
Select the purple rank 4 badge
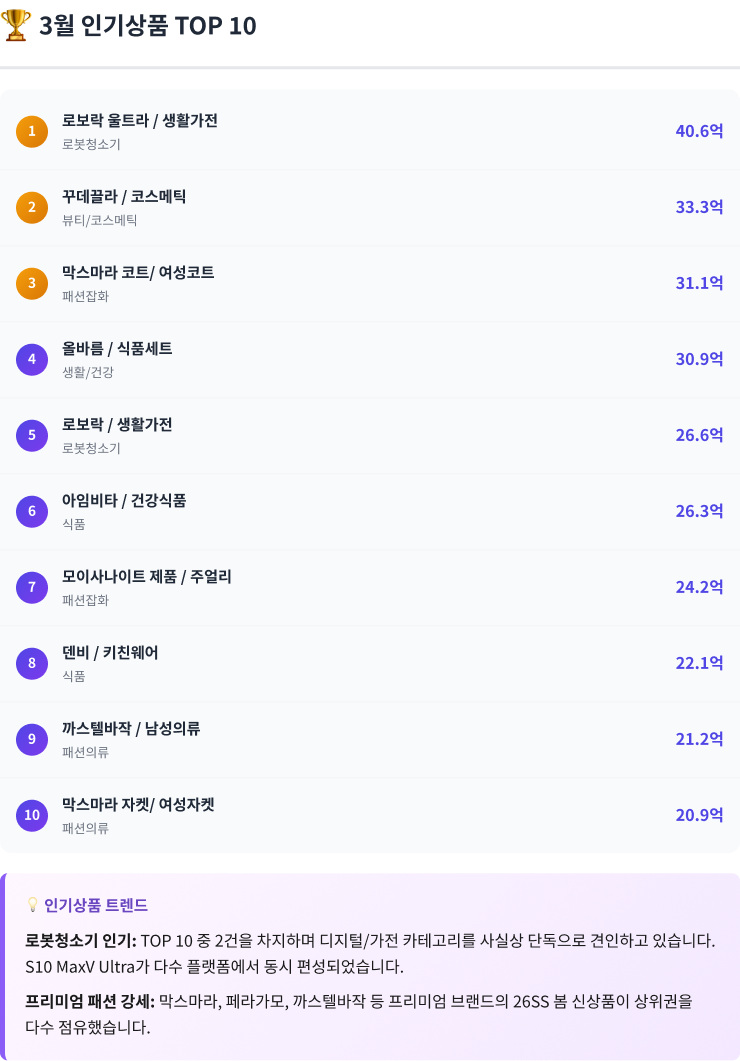[x=32, y=359]
